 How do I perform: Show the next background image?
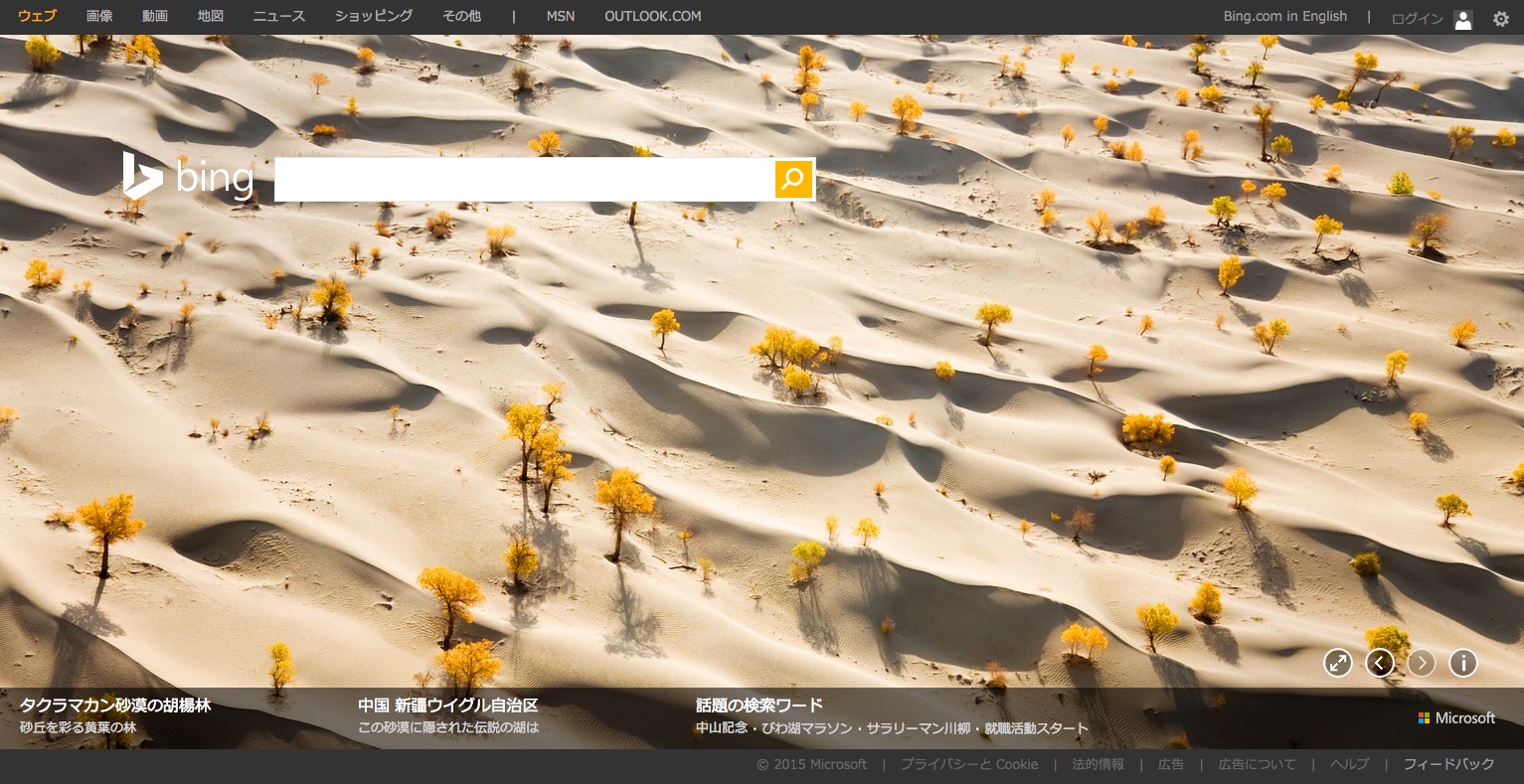click(x=1421, y=663)
